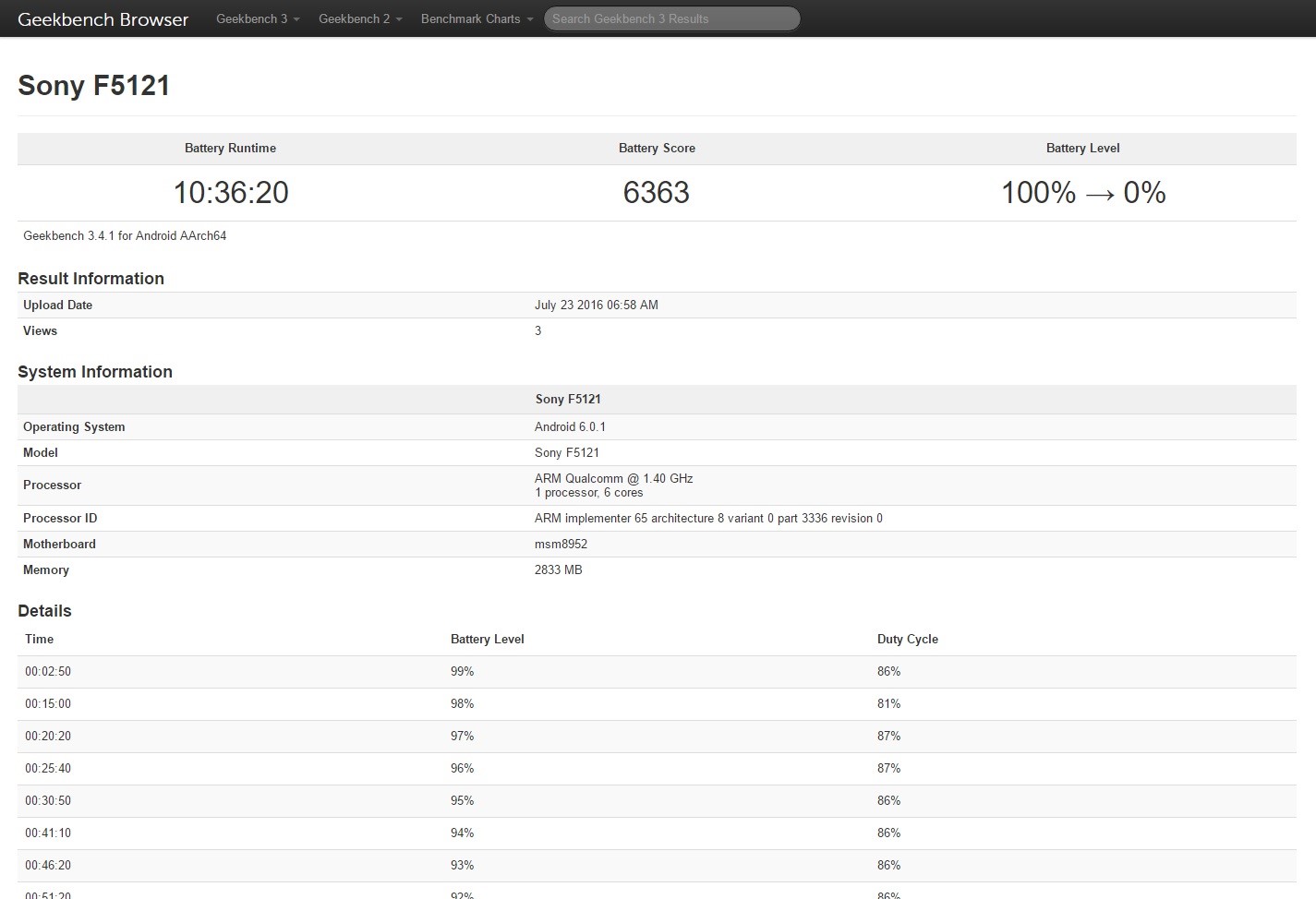
Task: Select the Battery Level 100% → 0% value
Action: [x=1083, y=193]
